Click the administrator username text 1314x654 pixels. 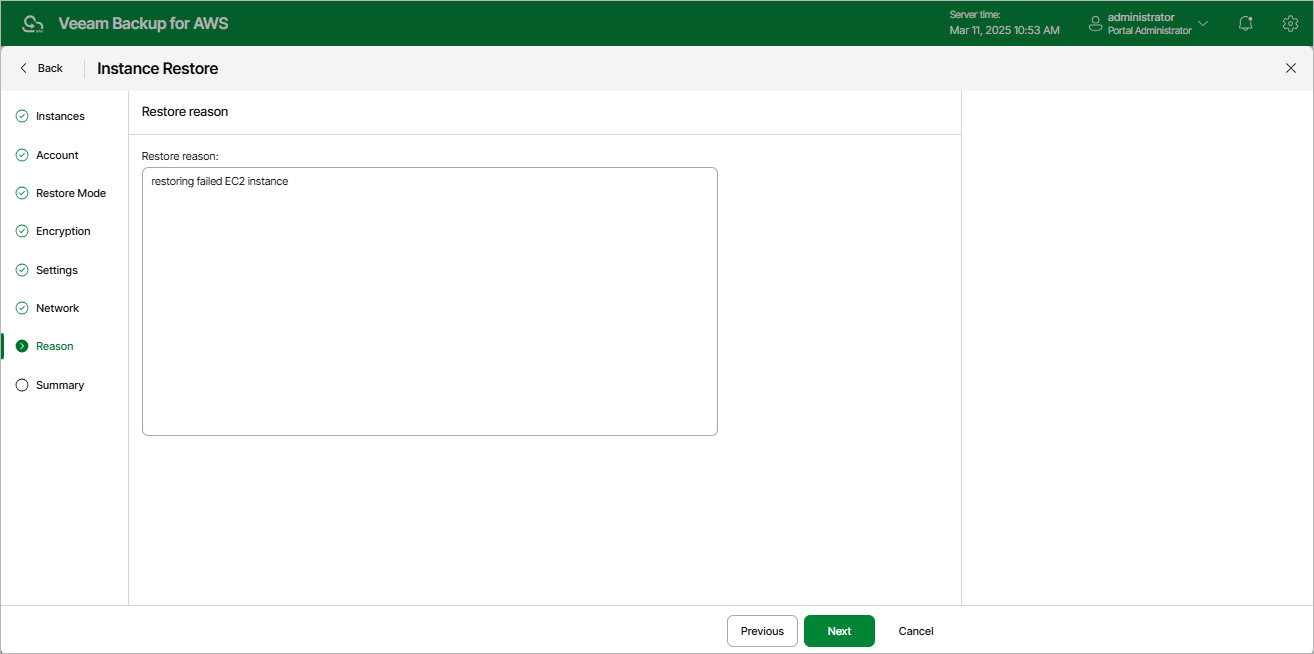(x=1141, y=17)
